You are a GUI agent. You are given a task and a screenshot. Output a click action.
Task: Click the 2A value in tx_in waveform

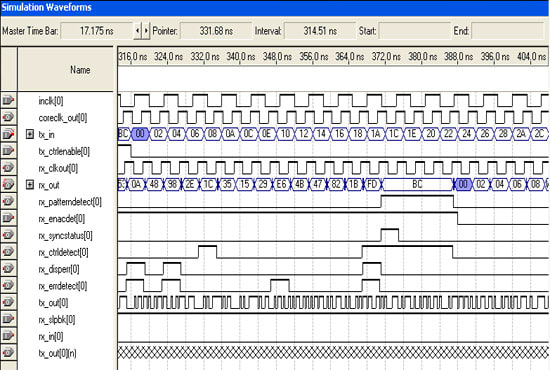(x=521, y=134)
